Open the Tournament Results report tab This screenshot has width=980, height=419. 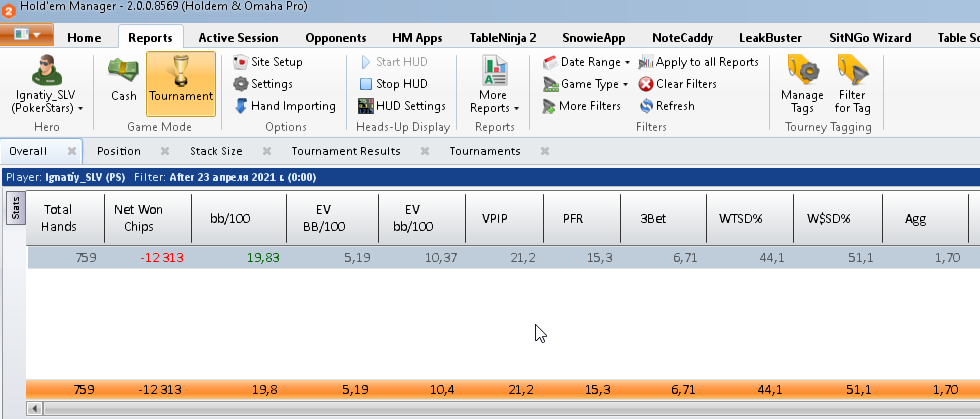[346, 151]
